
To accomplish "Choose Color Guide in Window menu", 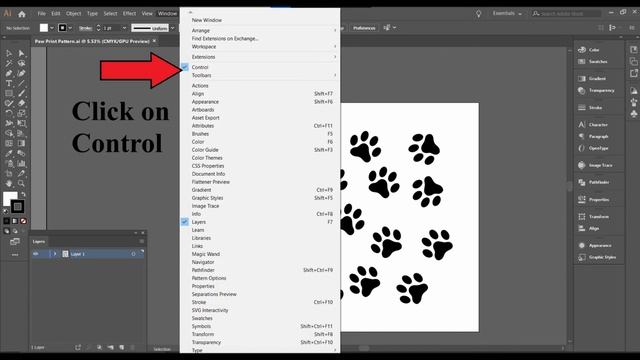I will (x=205, y=150).
